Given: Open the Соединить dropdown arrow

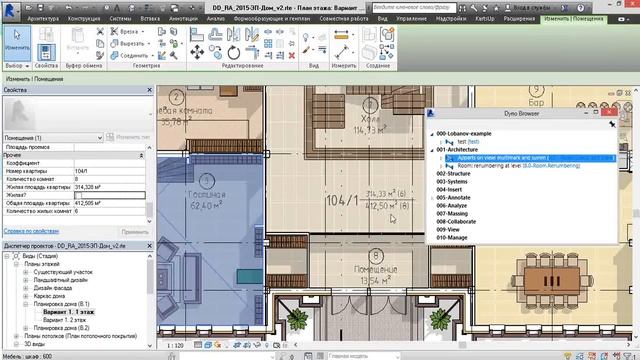Looking at the screenshot, I should click(153, 56).
